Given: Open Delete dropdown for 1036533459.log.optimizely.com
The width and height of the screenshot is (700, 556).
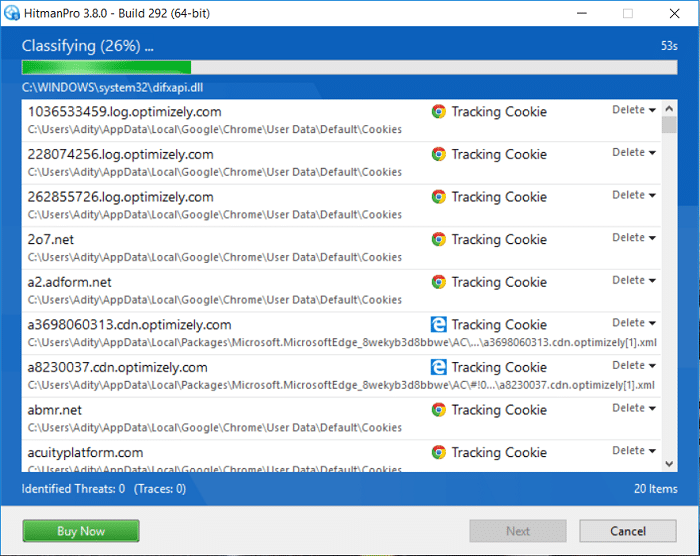Looking at the screenshot, I should [634, 110].
